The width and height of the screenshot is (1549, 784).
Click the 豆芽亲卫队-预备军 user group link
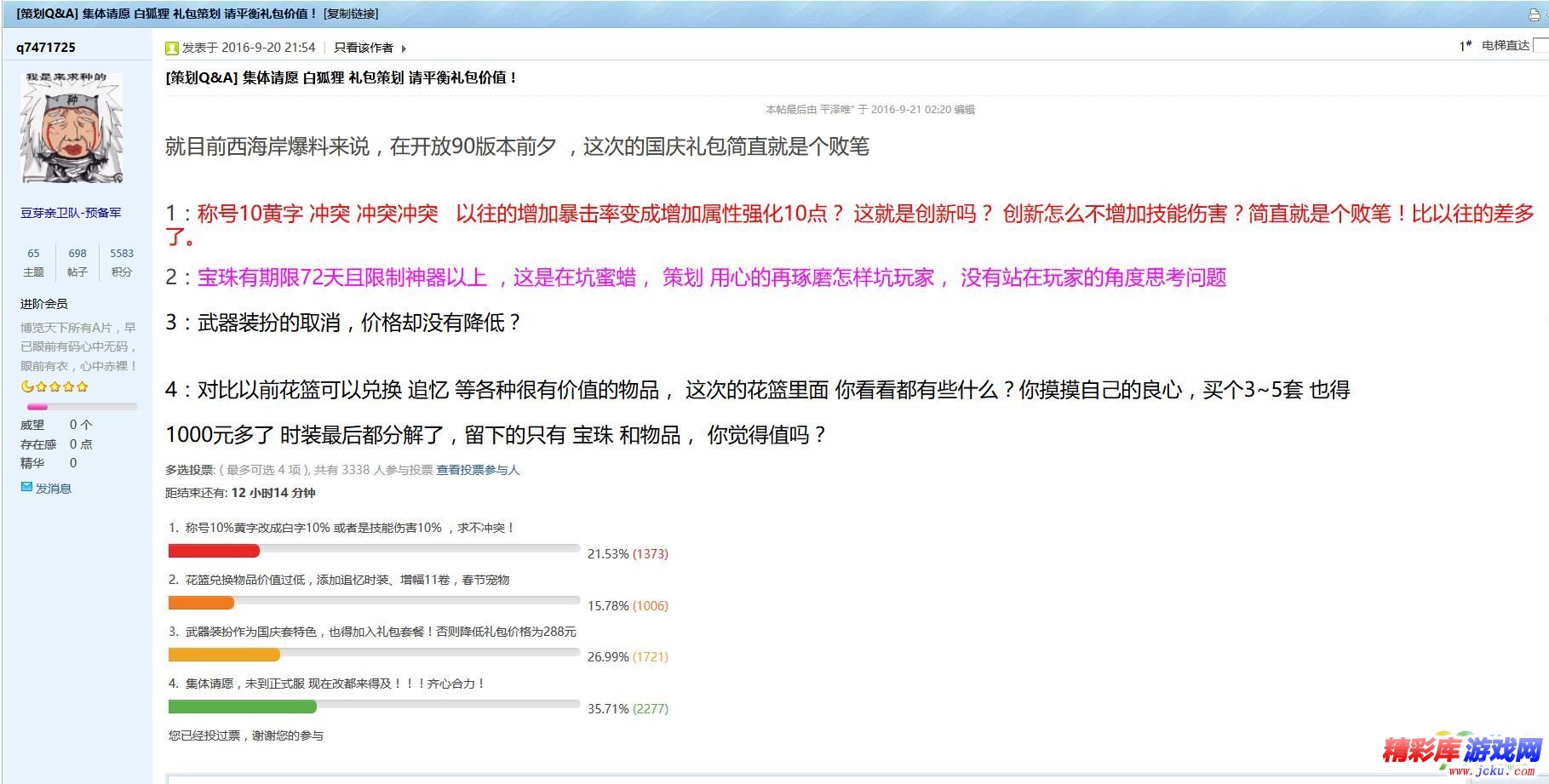(x=71, y=213)
